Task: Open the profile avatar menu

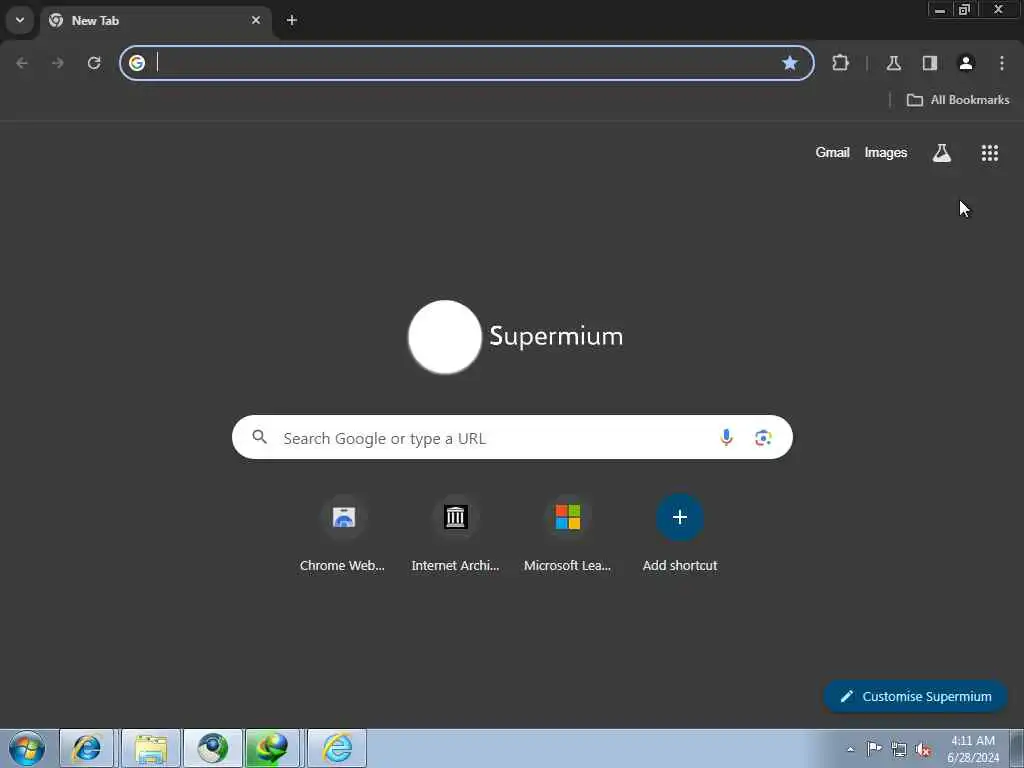Action: (966, 63)
